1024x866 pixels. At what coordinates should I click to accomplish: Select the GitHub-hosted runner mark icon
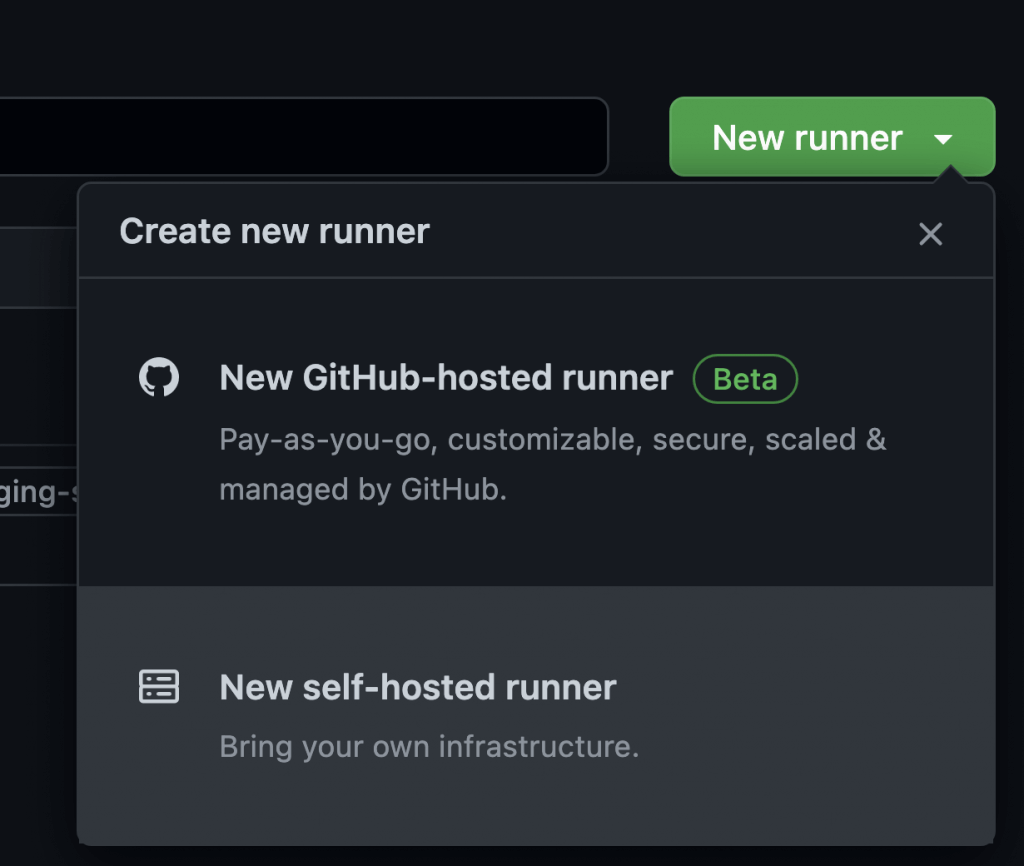[x=157, y=378]
